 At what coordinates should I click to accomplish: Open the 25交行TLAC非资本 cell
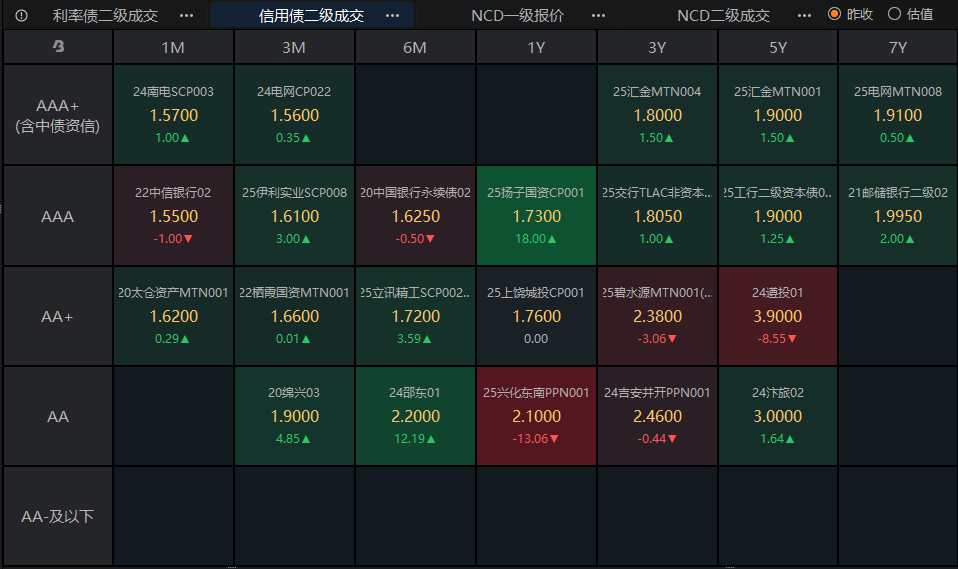point(657,216)
